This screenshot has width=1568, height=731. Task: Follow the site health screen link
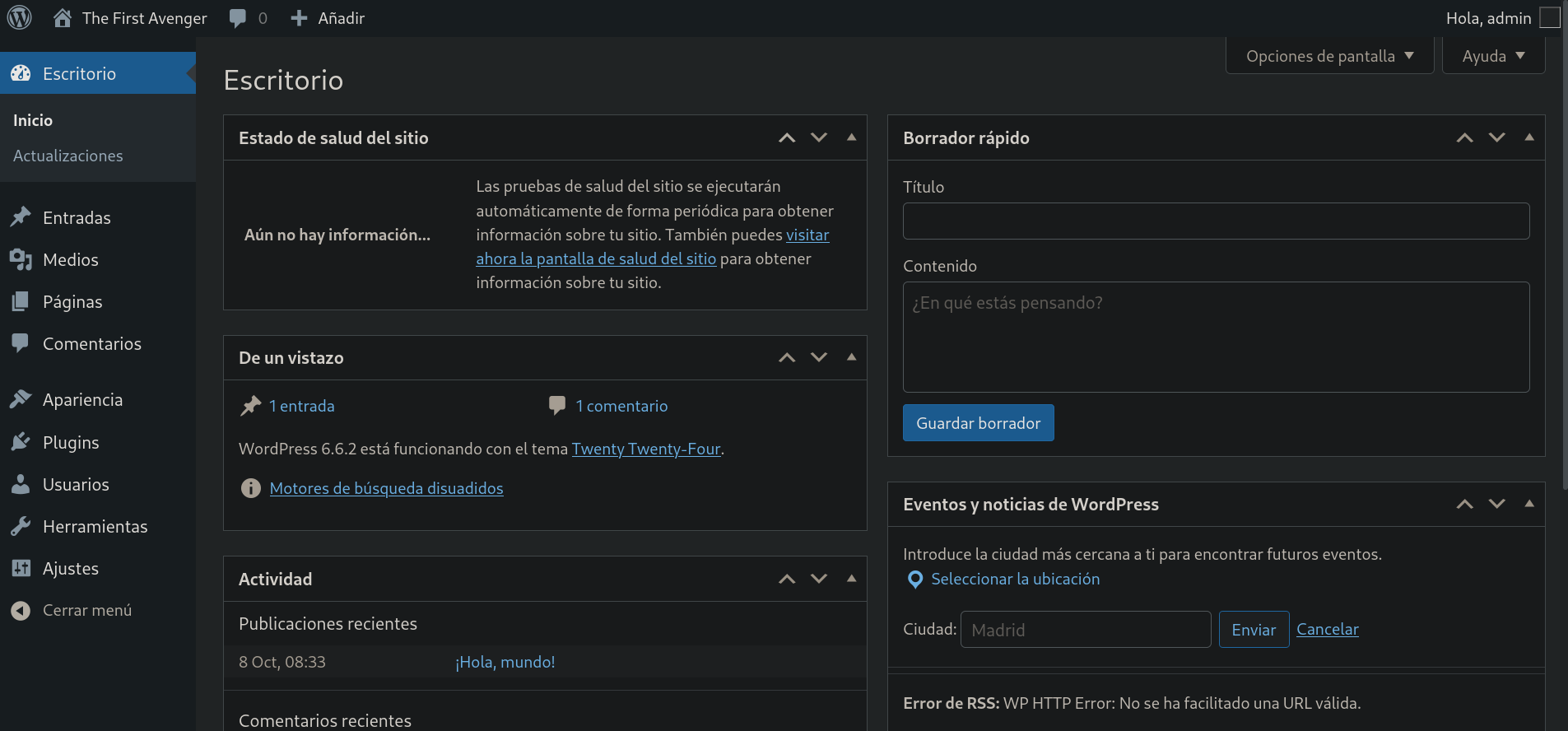tap(596, 258)
